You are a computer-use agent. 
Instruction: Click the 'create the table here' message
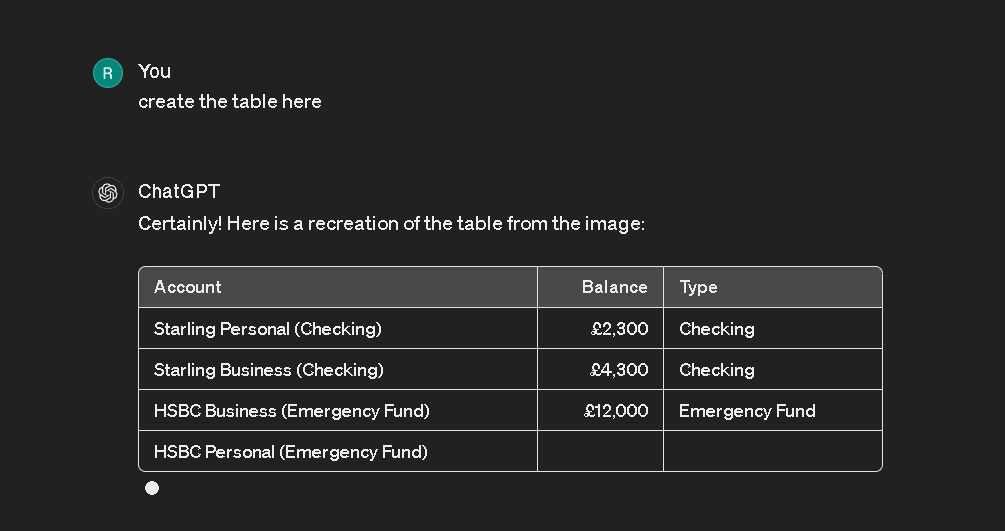(229, 101)
